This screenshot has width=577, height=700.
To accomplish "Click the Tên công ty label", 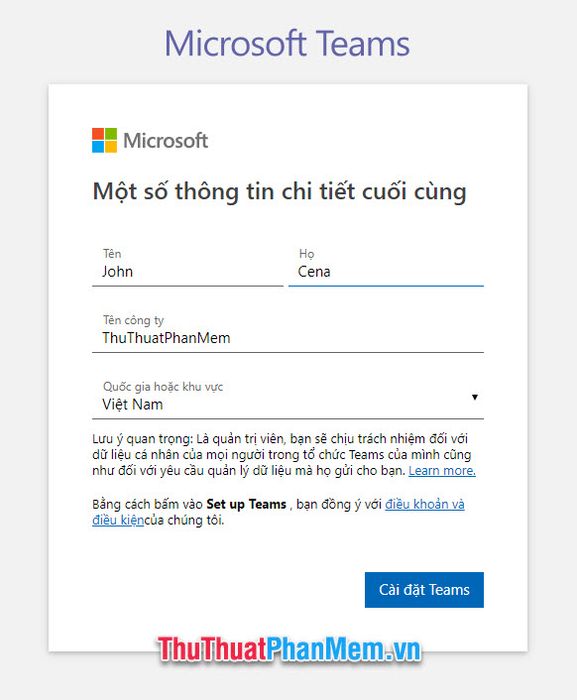I will point(134,320).
